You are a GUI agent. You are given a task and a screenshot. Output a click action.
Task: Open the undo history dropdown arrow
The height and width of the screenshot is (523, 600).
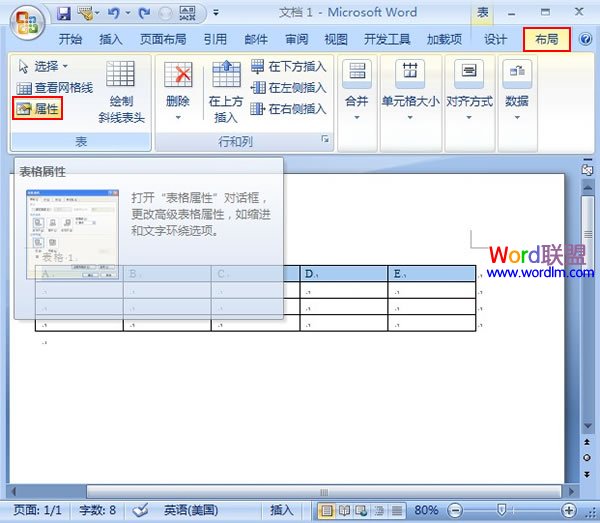(128, 13)
